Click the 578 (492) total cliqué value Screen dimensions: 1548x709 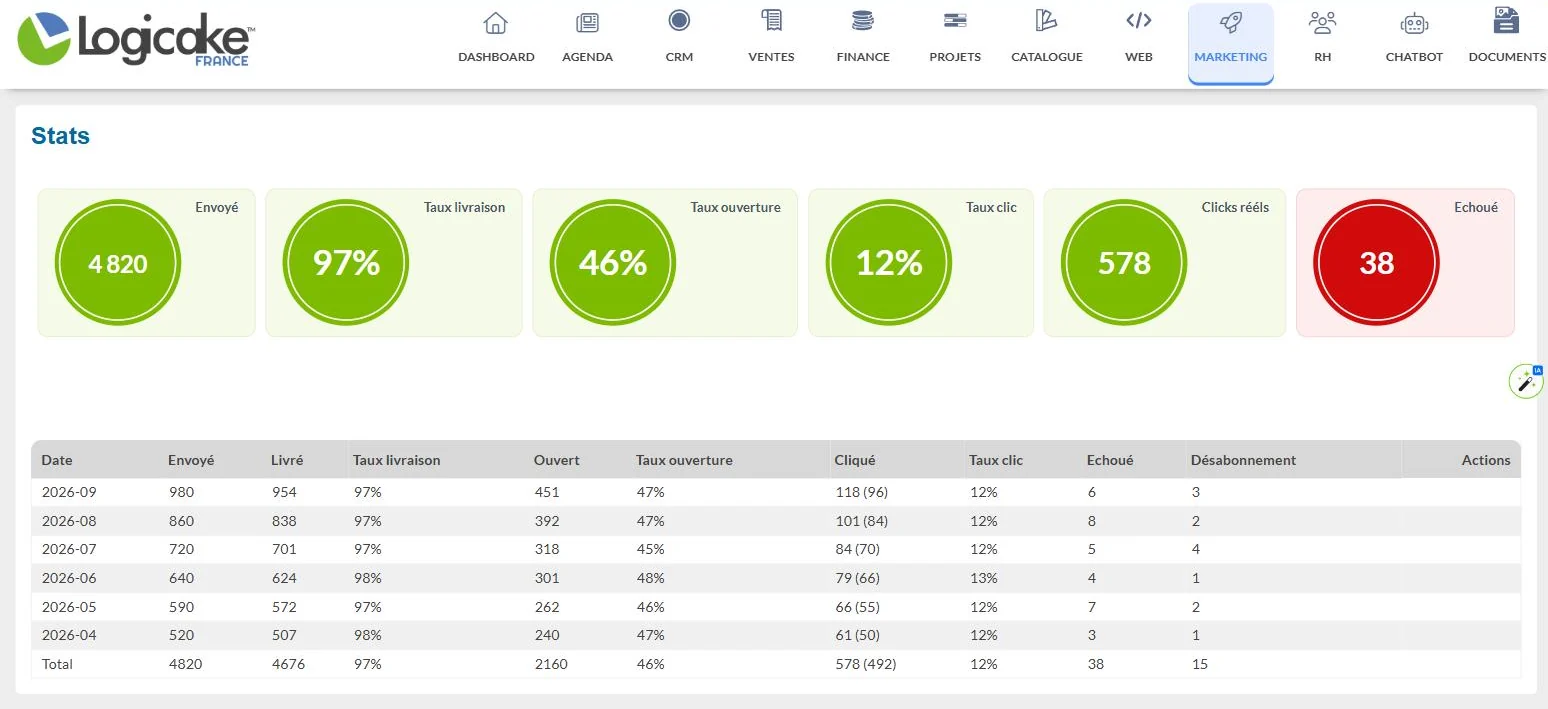866,664
